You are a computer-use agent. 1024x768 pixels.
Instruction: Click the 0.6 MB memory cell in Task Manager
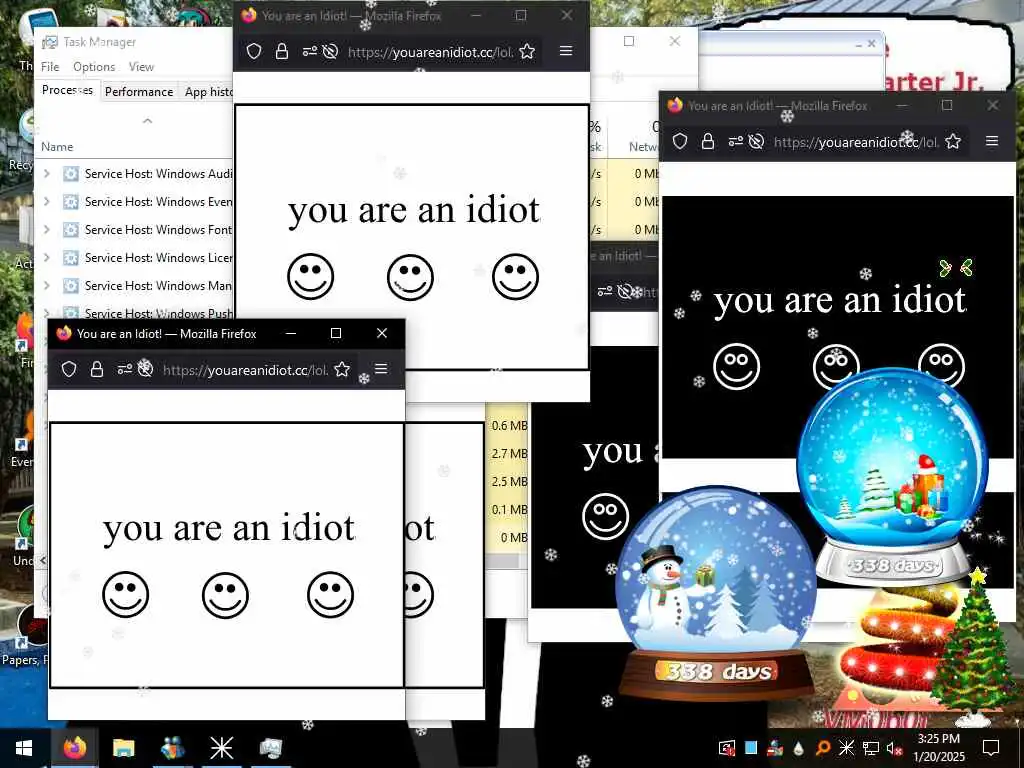pos(509,425)
